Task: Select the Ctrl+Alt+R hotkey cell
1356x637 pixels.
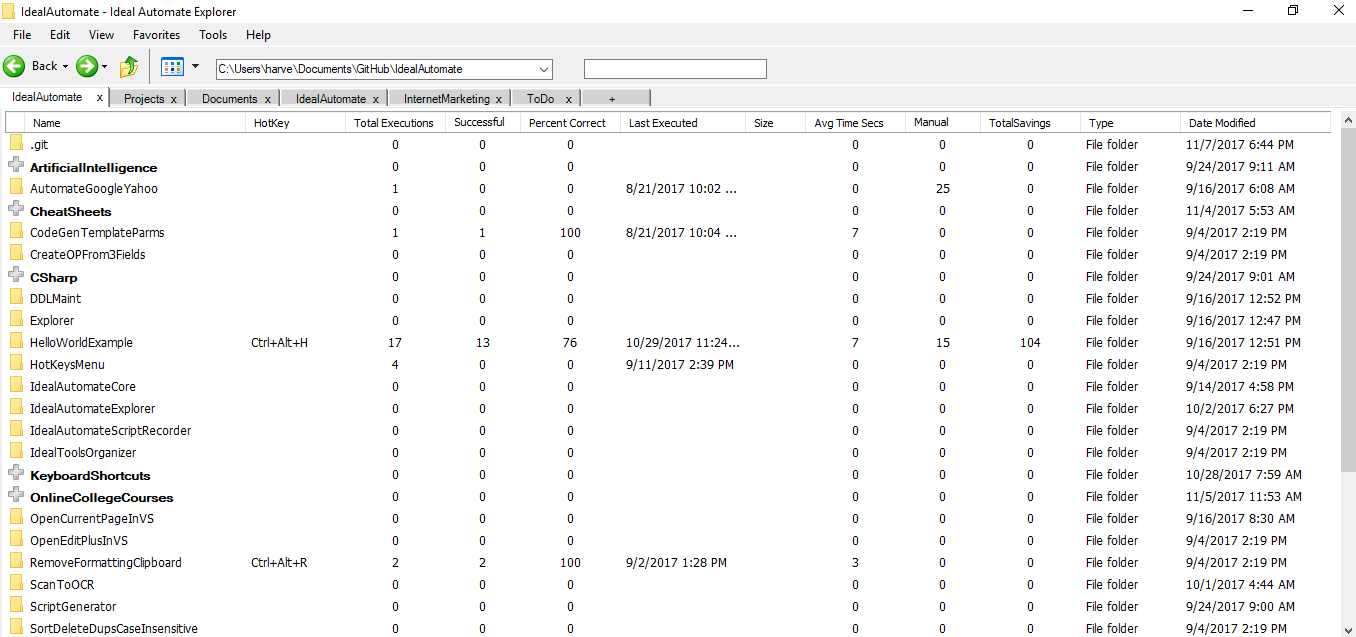Action: pos(279,562)
